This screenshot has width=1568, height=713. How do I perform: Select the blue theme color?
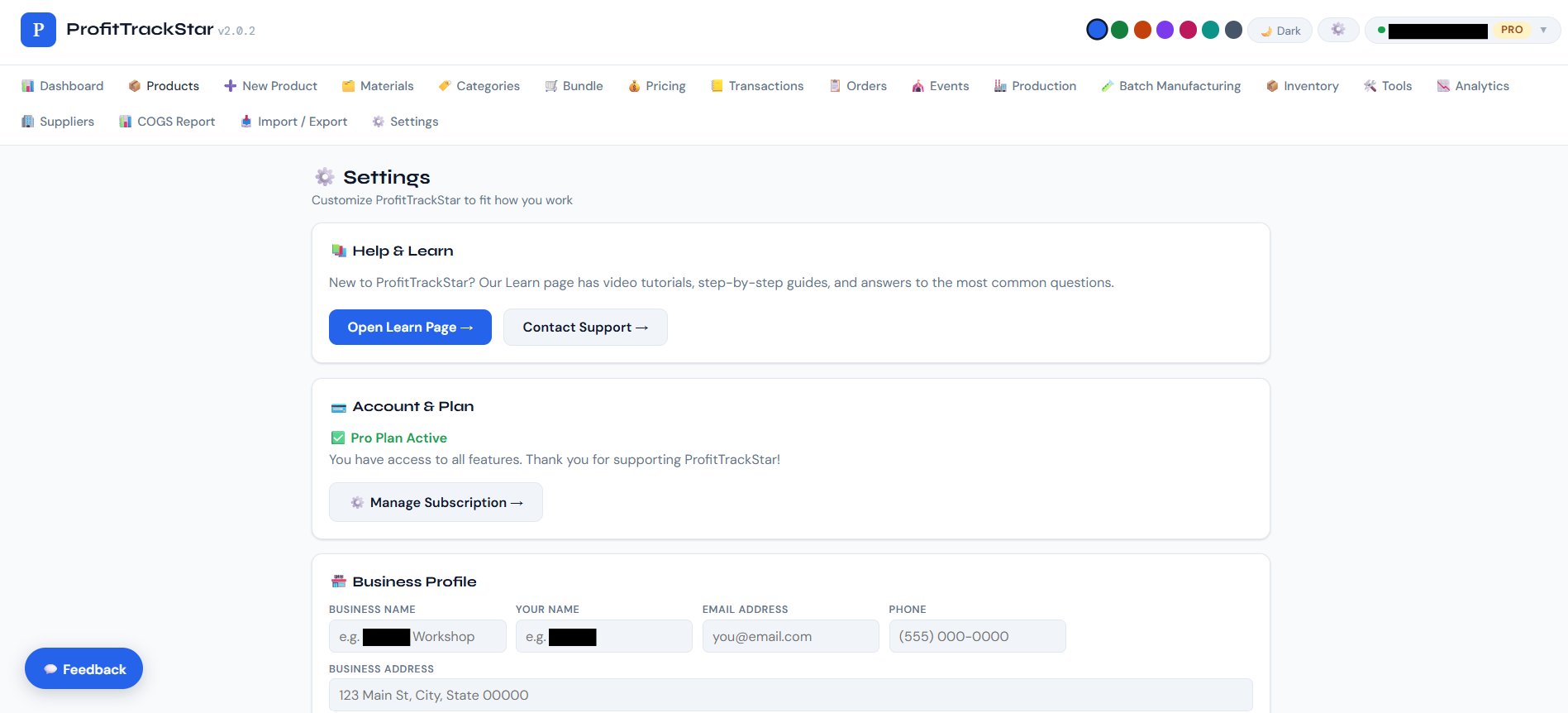point(1097,30)
